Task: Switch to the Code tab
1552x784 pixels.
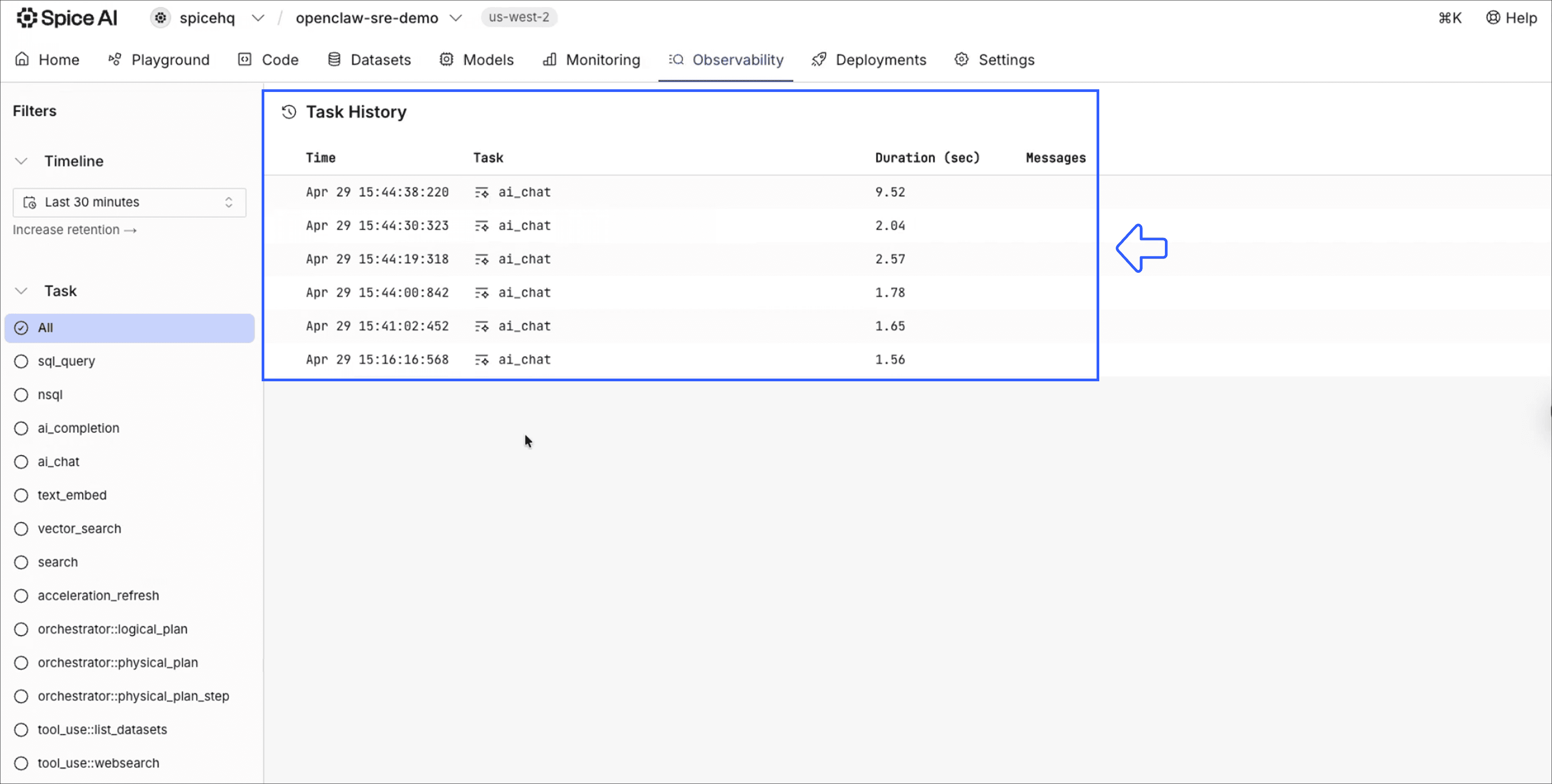Action: point(268,60)
